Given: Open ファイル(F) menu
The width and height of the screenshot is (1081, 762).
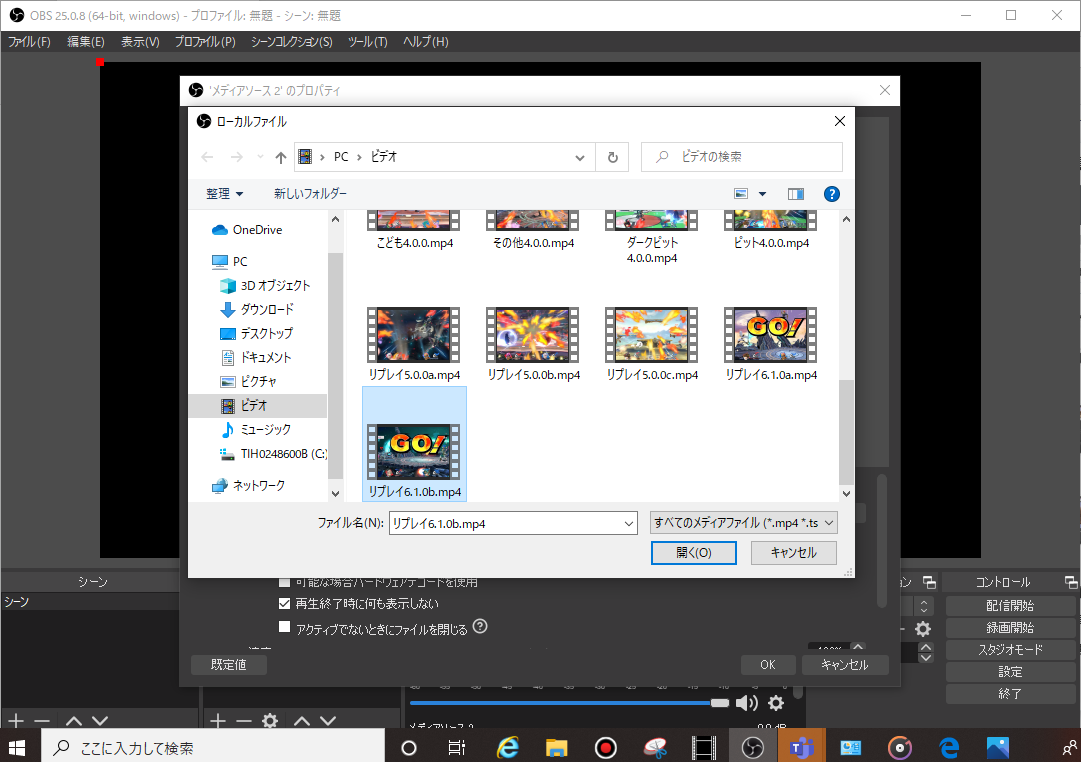Looking at the screenshot, I should coord(29,41).
